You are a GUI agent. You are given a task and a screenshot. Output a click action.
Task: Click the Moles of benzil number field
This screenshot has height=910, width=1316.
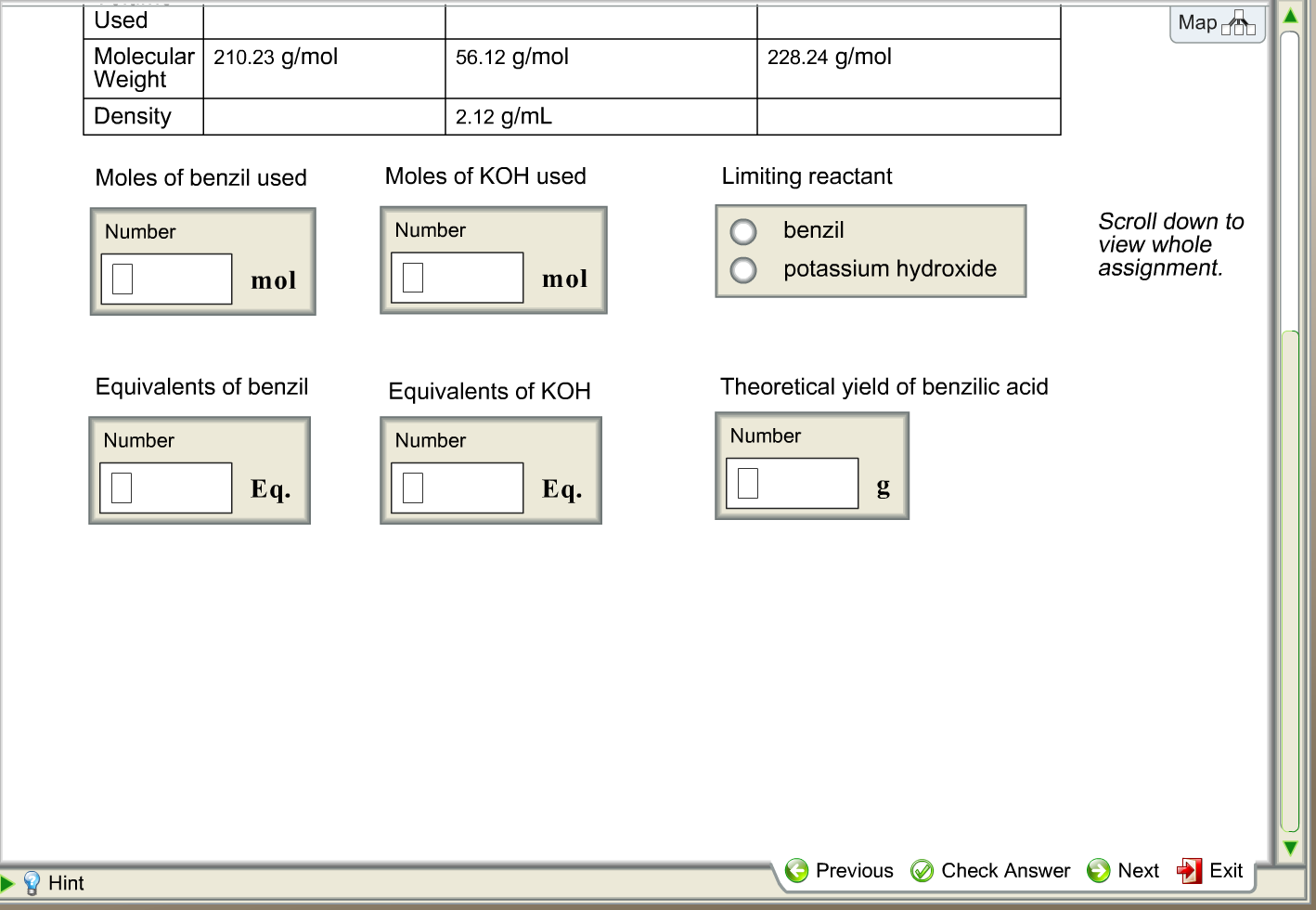[165, 278]
